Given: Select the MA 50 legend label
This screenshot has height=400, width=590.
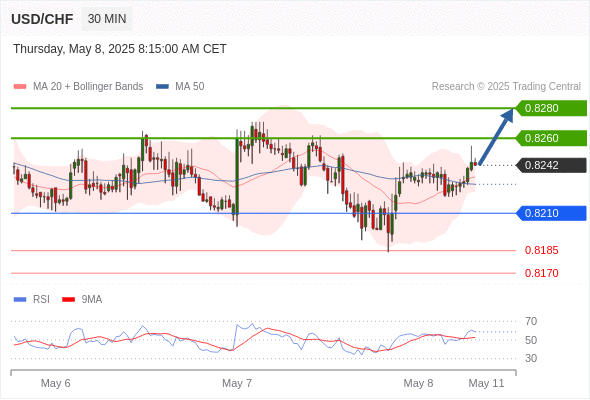Looking at the screenshot, I should [190, 87].
